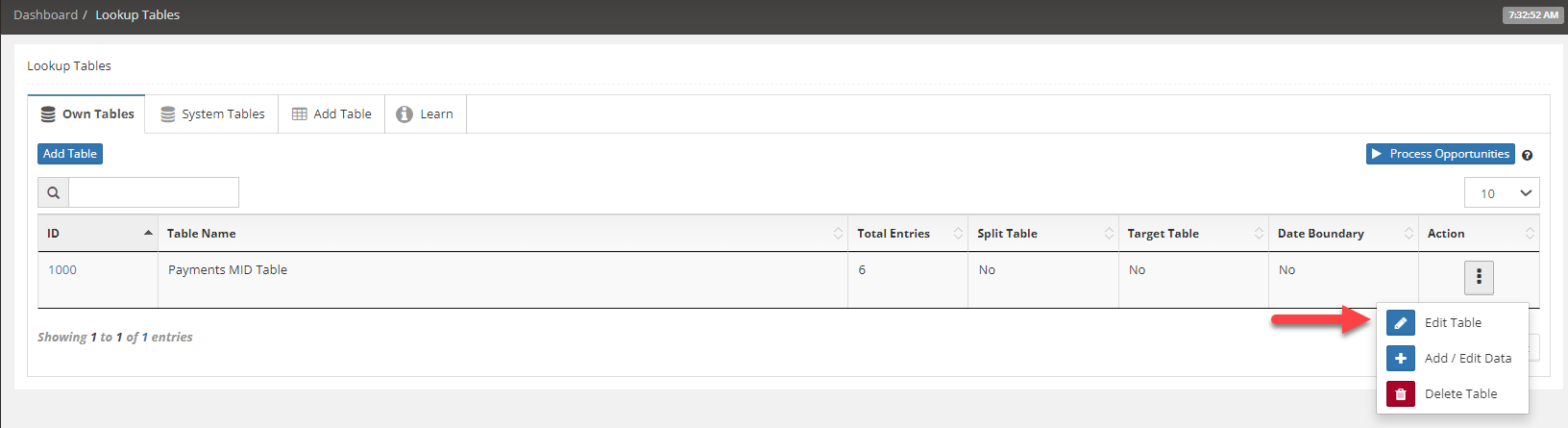Open table ID 1000 link
Screen dimensions: 1568x428
[x=62, y=270]
